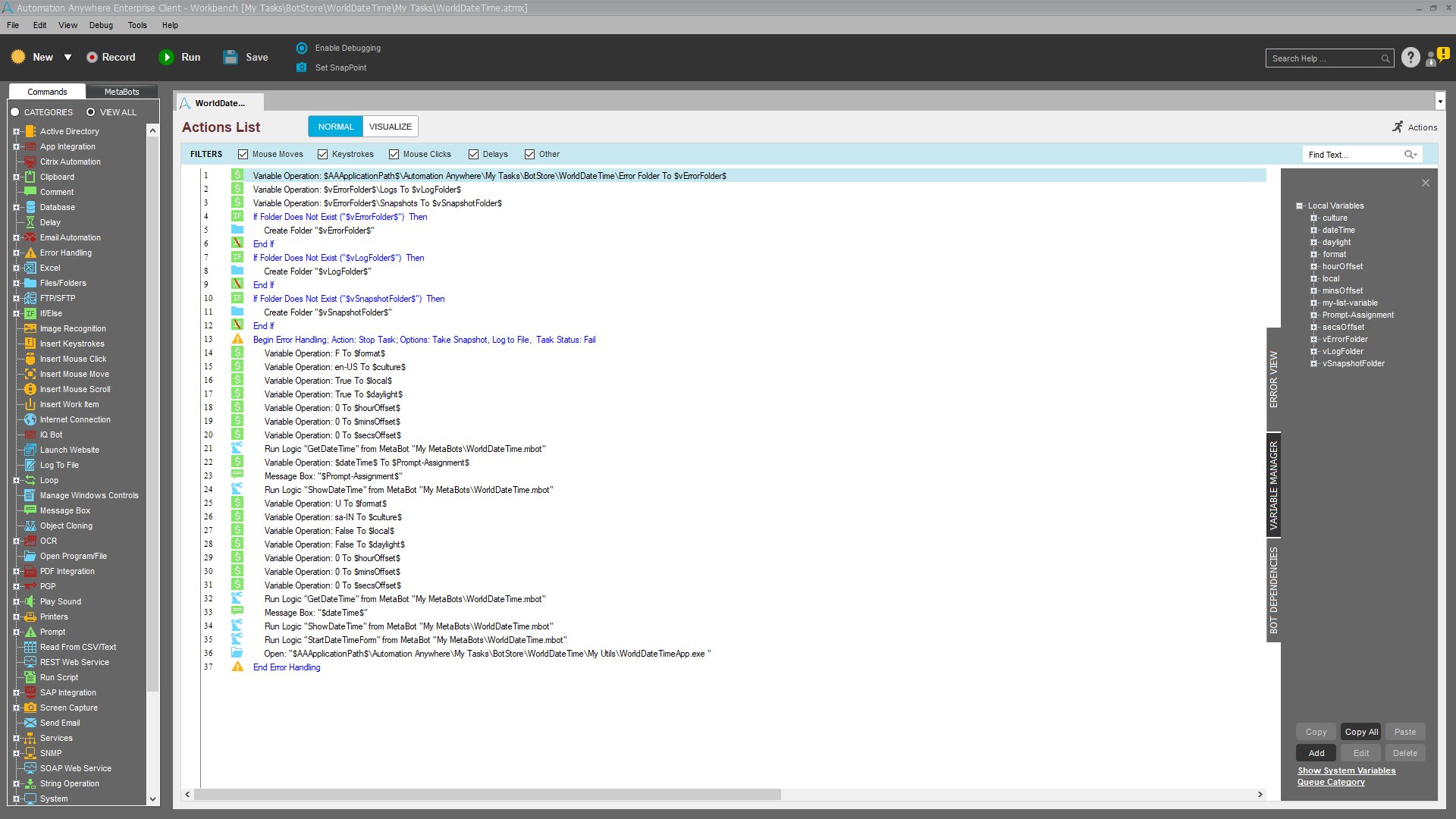The image size is (1456, 819).
Task: Close the Variable Manager panel
Action: [x=1425, y=183]
